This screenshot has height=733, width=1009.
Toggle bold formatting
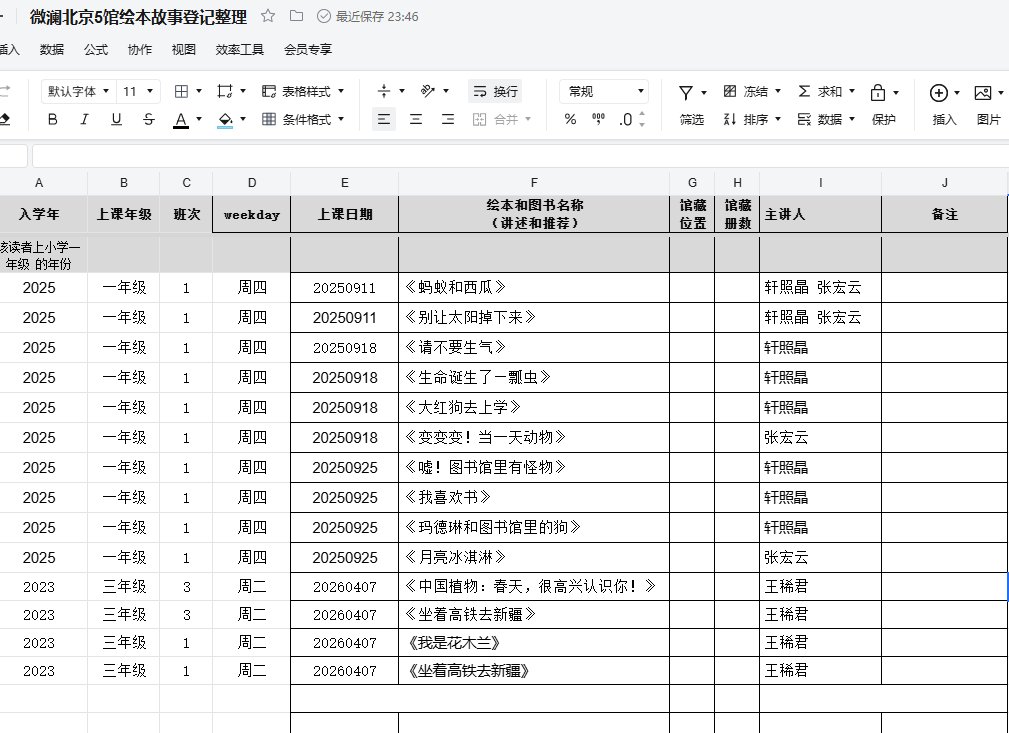[x=53, y=120]
